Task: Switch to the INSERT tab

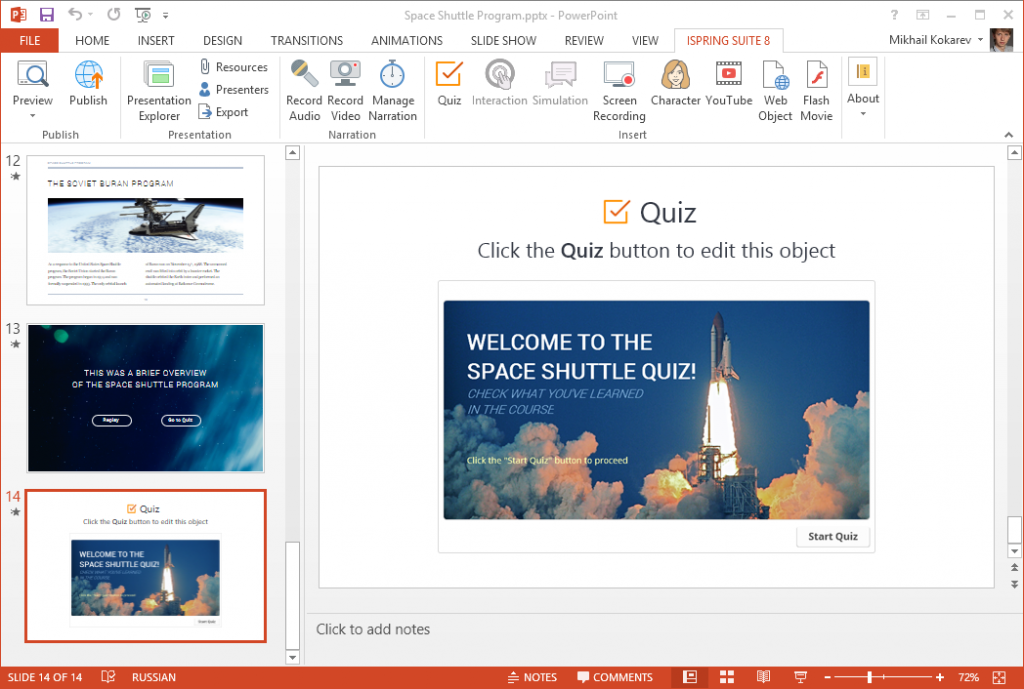Action: point(156,40)
